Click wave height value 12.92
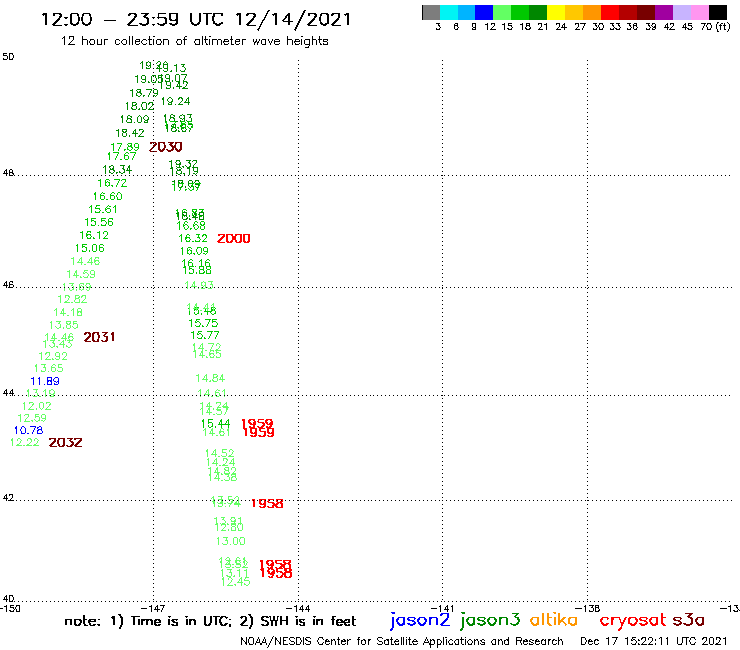 (53, 356)
